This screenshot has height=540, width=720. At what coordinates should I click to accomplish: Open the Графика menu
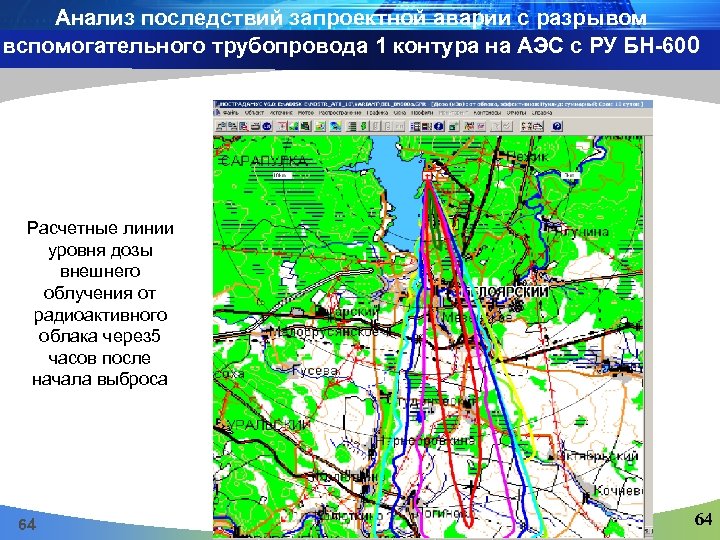coord(377,112)
